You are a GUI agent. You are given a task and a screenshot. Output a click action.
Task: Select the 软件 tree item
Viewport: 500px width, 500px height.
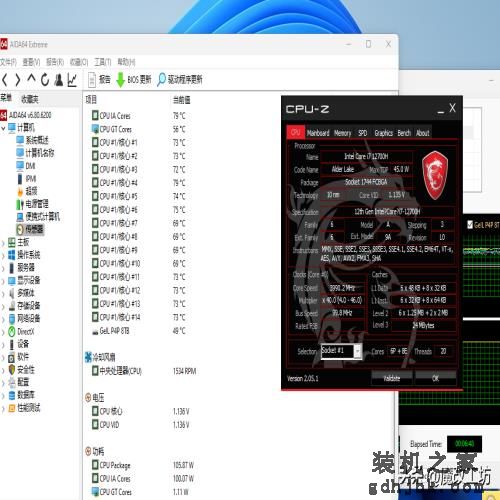point(19,357)
